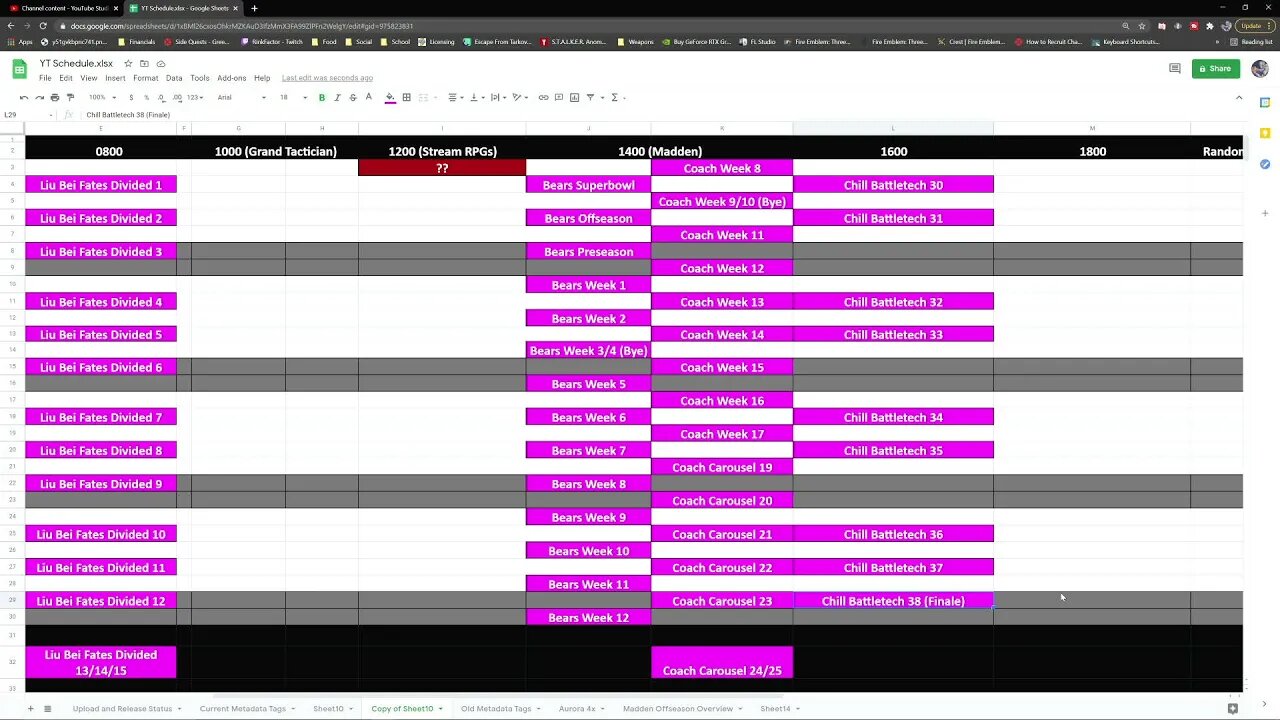Open the font size dropdown
Screen dimensions: 1280x720
click(x=293, y=97)
